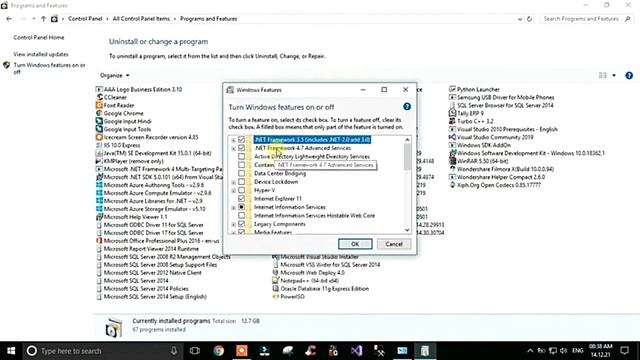The height and width of the screenshot is (360, 640).
Task: Open the Organize dropdown menu
Action: (115, 76)
